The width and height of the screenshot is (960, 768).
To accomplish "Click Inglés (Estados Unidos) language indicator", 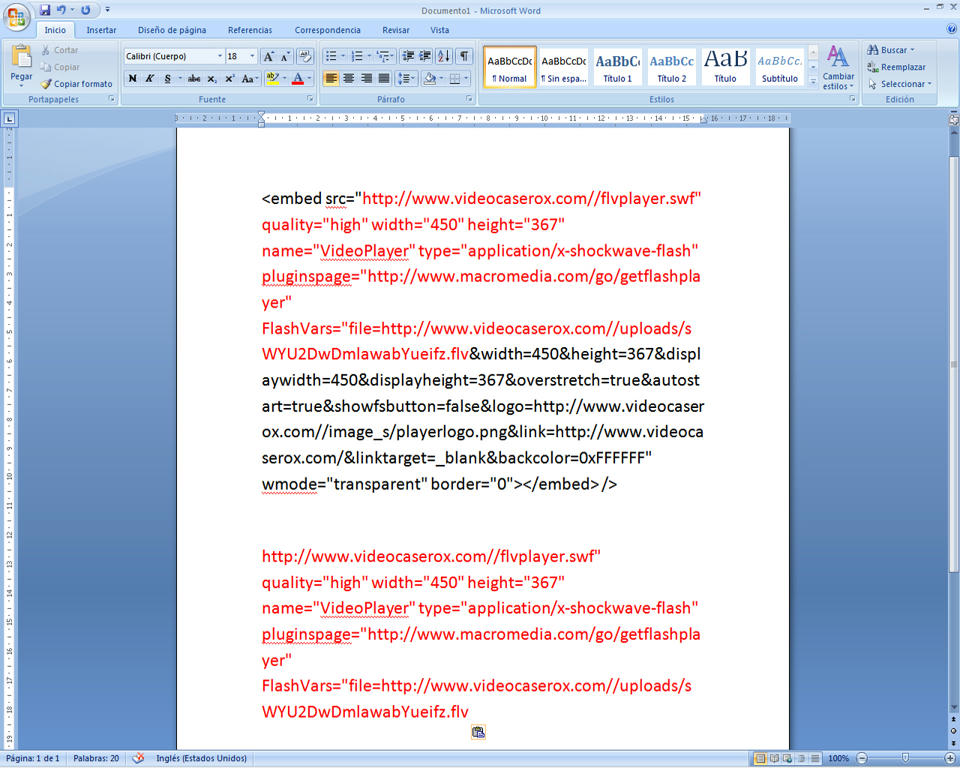I will click(201, 759).
